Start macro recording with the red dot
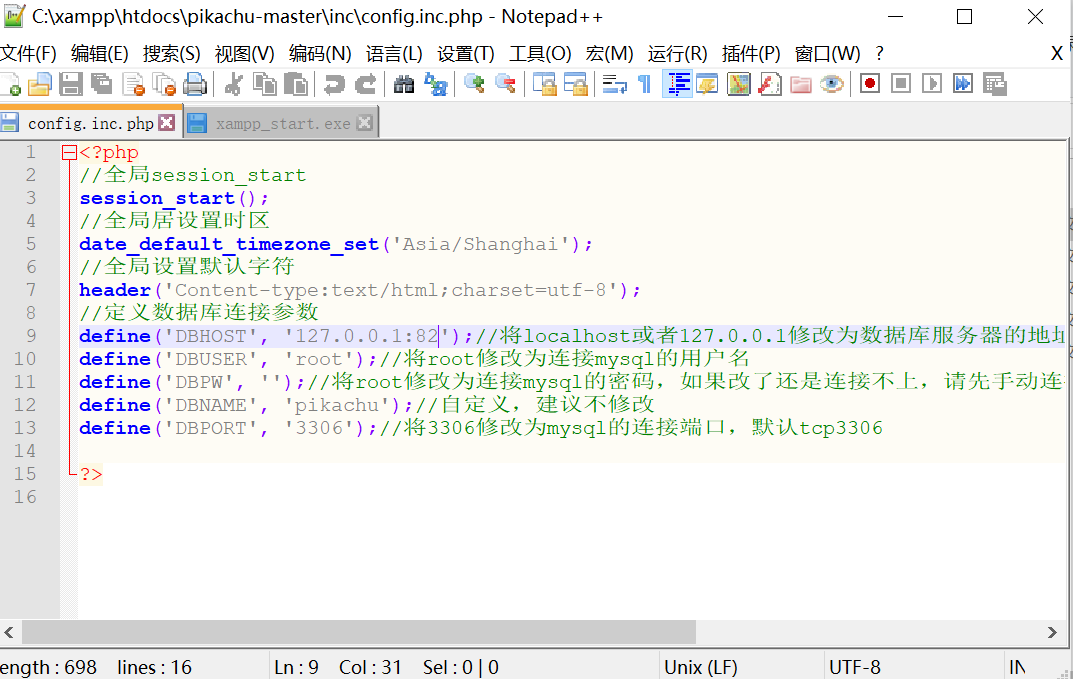Image resolution: width=1073 pixels, height=679 pixels. click(x=870, y=84)
